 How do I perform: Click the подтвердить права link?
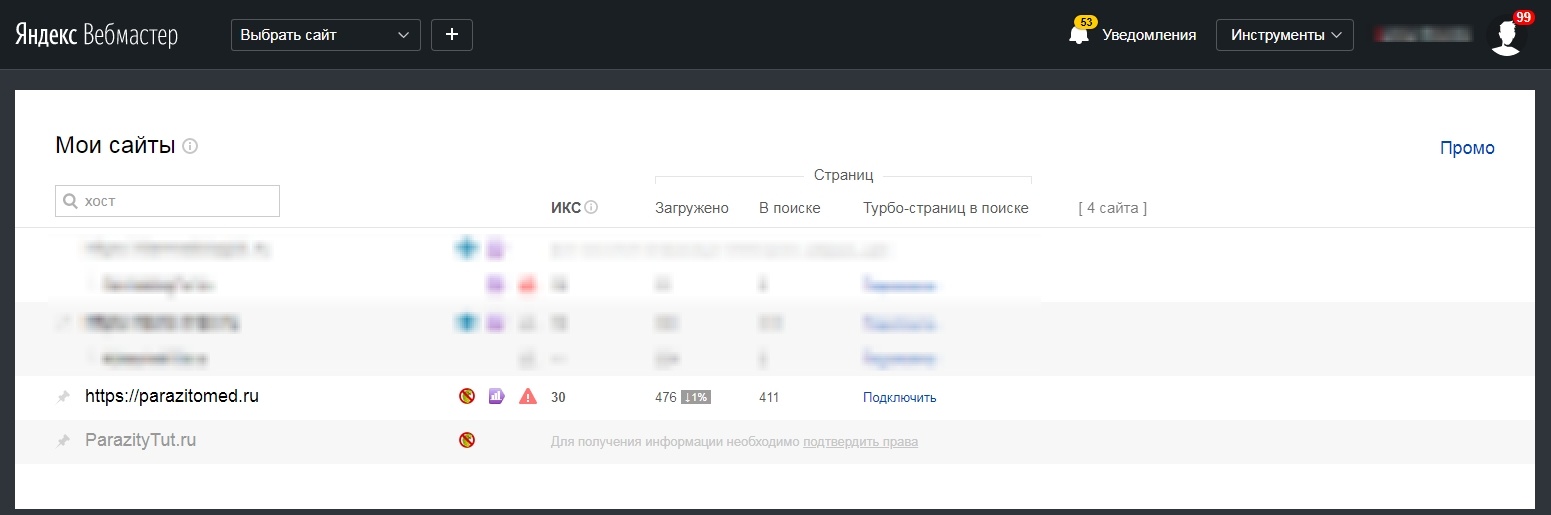(860, 441)
